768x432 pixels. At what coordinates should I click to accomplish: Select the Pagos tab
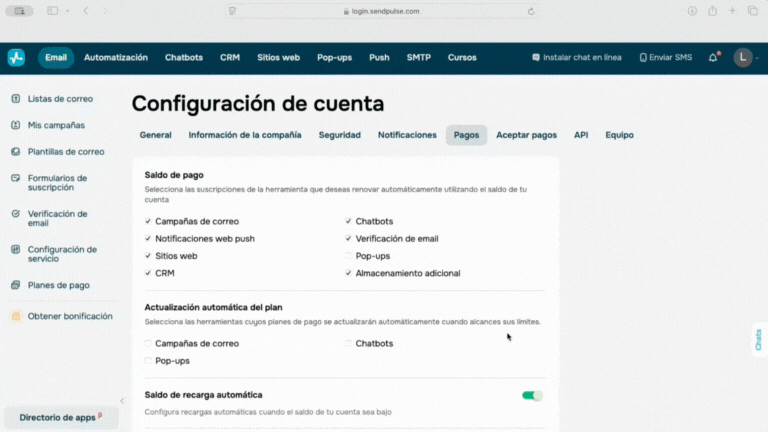pyautogui.click(x=466, y=135)
